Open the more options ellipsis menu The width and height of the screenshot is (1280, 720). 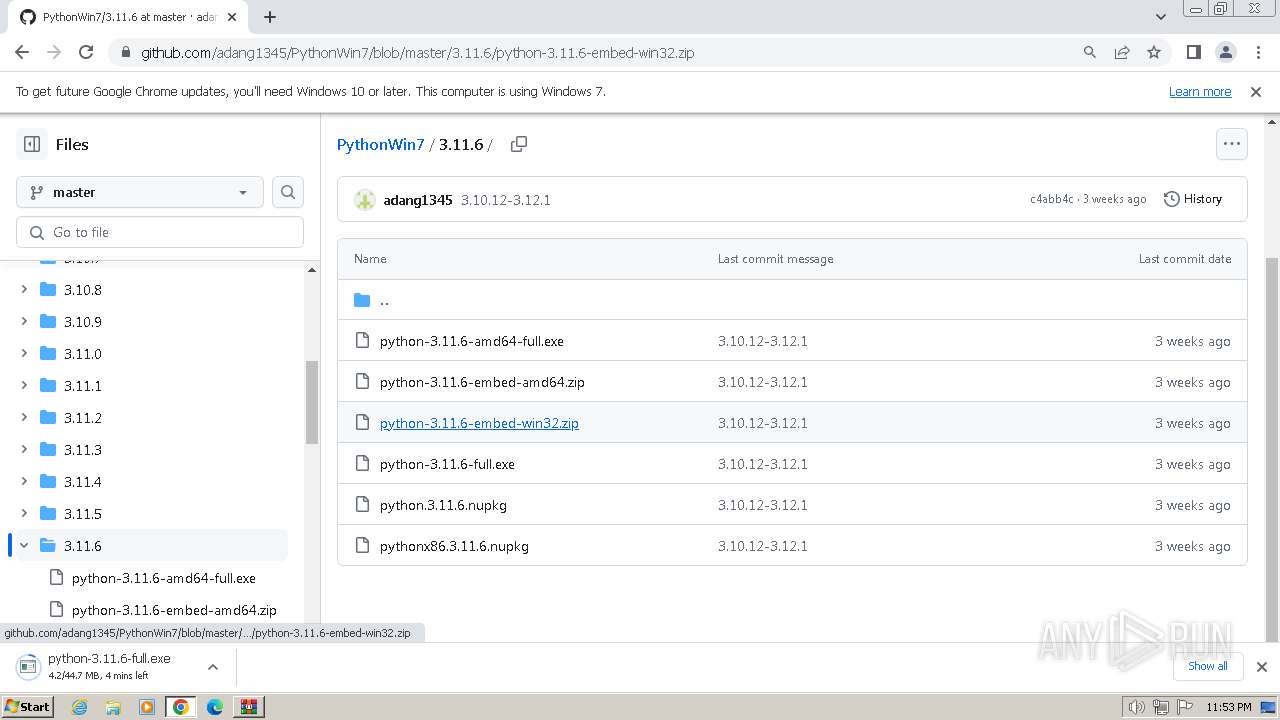click(x=1232, y=144)
